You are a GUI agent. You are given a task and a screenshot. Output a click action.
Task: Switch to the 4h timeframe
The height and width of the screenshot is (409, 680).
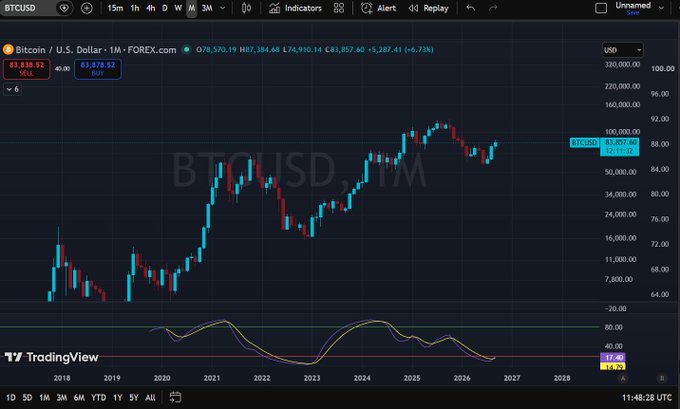coord(150,8)
